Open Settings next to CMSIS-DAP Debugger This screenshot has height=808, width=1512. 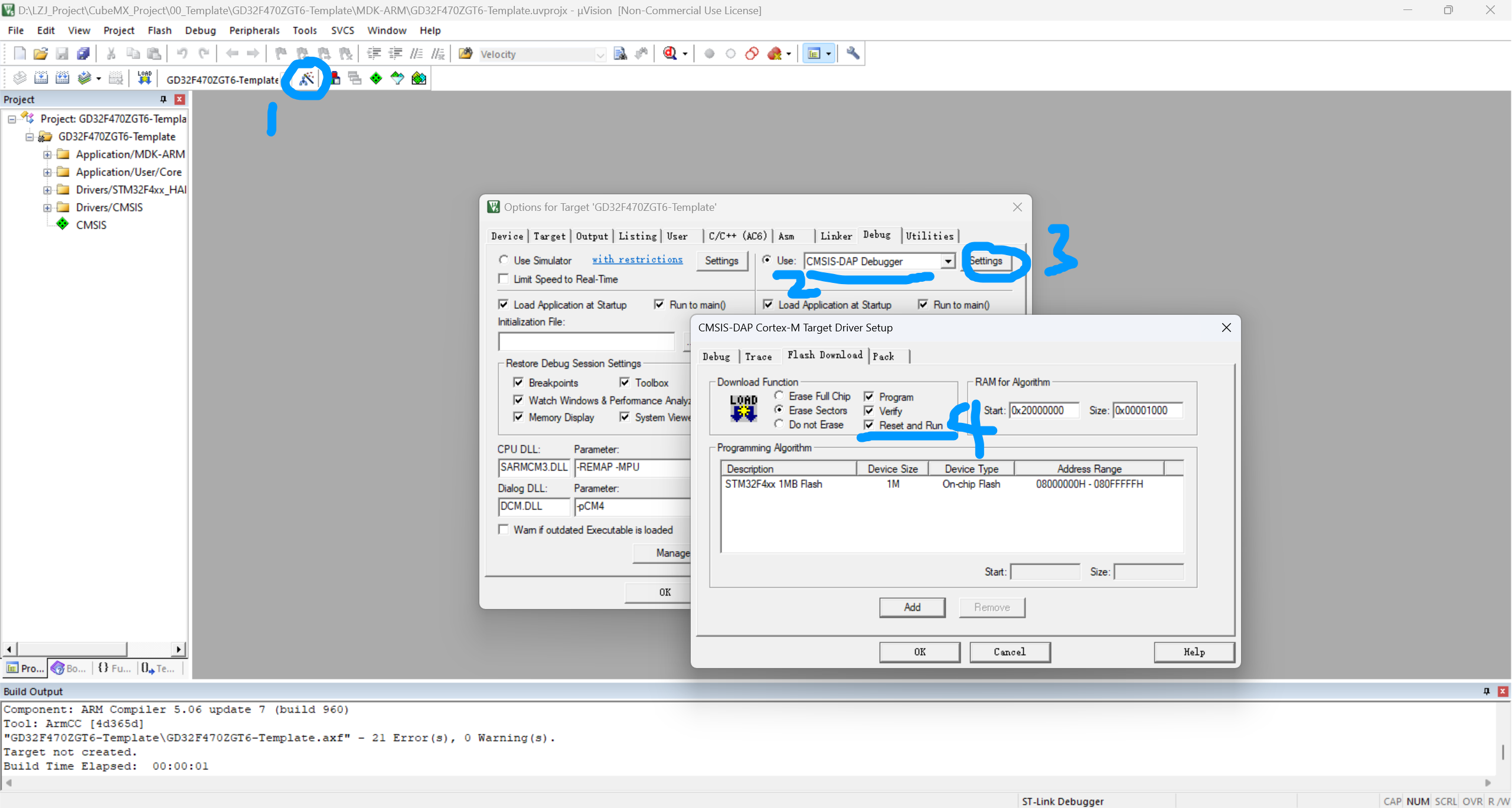pyautogui.click(x=987, y=260)
